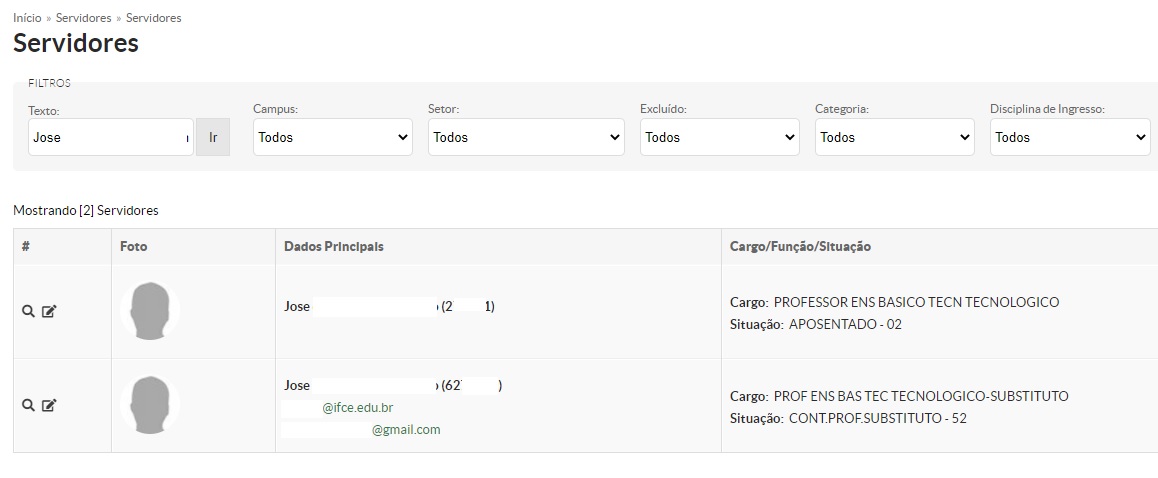Click the first server's photo placeholder
Viewport: 1158px width, 478px height.
click(x=150, y=311)
